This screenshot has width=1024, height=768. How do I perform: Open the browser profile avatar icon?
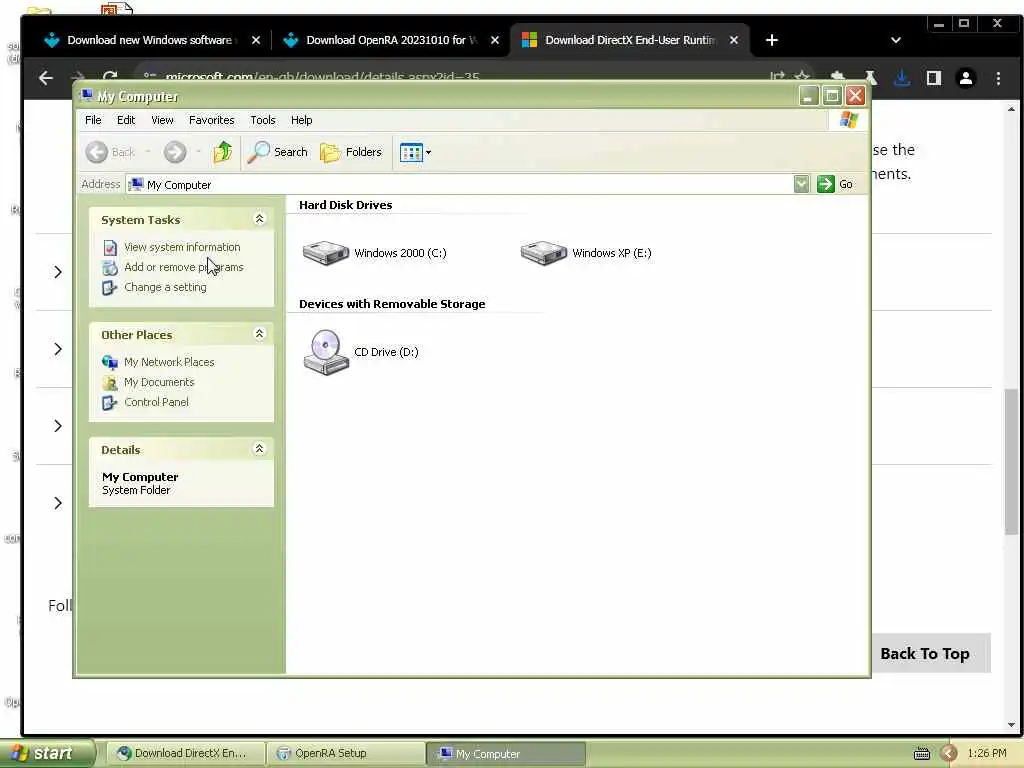(x=966, y=78)
